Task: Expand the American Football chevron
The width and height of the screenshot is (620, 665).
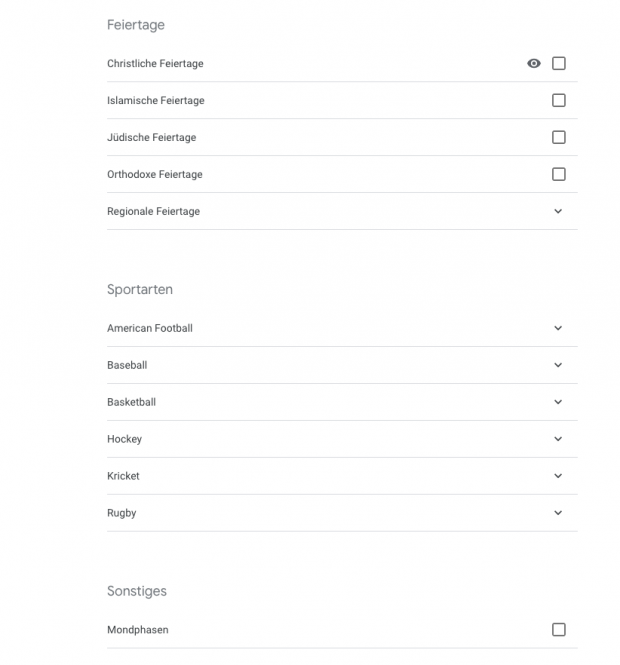Action: pyautogui.click(x=558, y=328)
